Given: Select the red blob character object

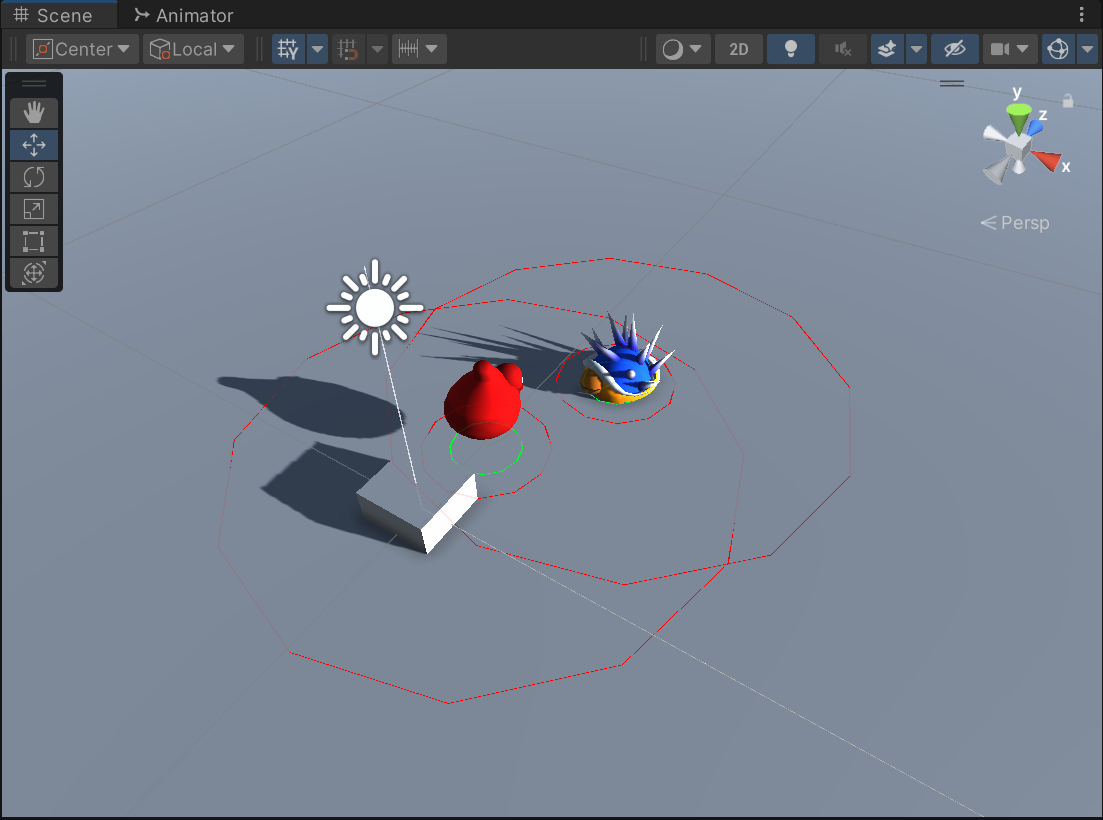Looking at the screenshot, I should tap(483, 399).
